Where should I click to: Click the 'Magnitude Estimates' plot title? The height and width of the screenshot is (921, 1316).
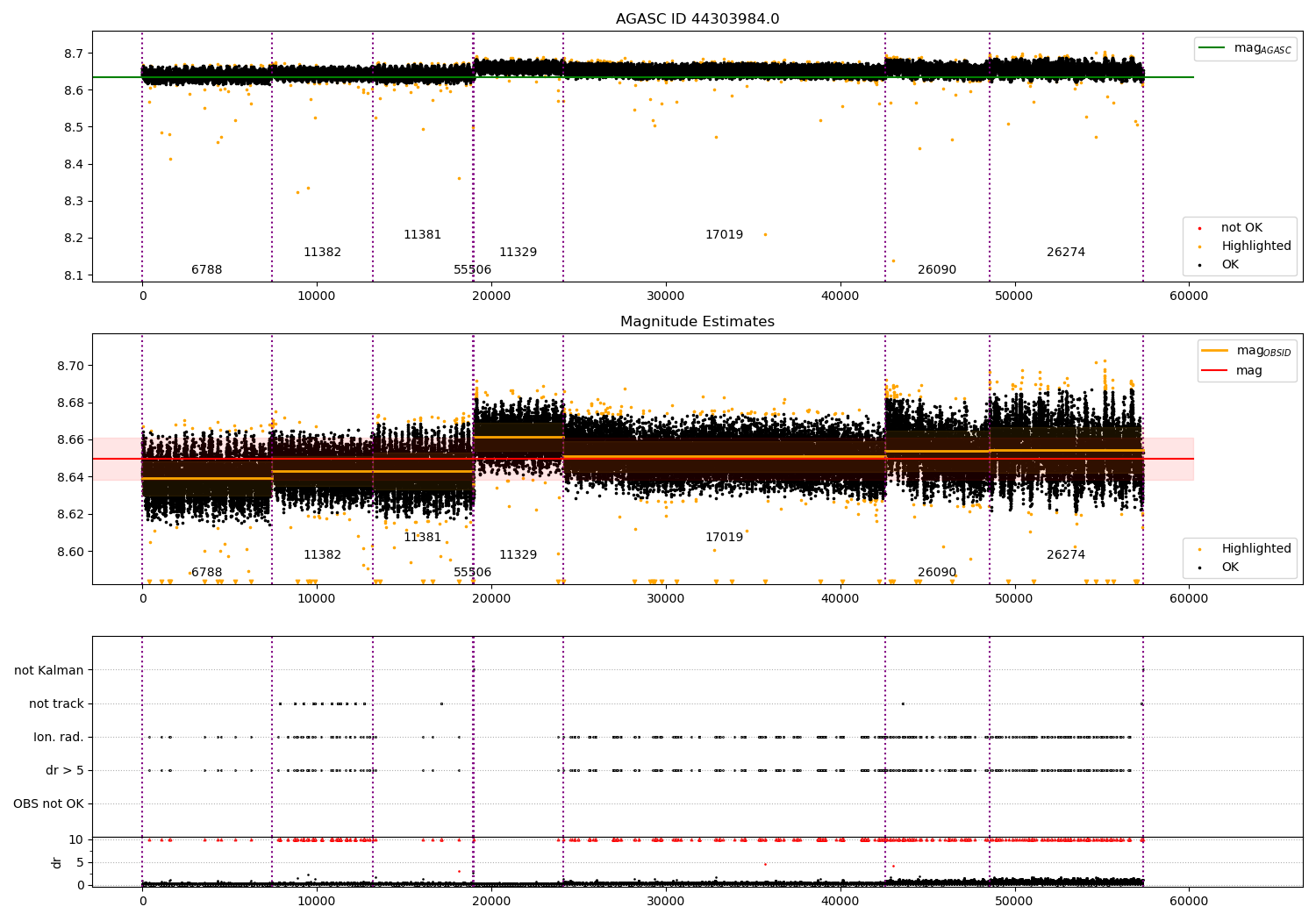(697, 322)
